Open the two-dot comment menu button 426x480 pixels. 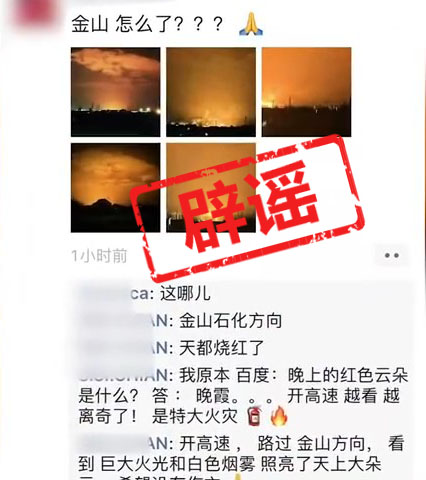click(391, 256)
